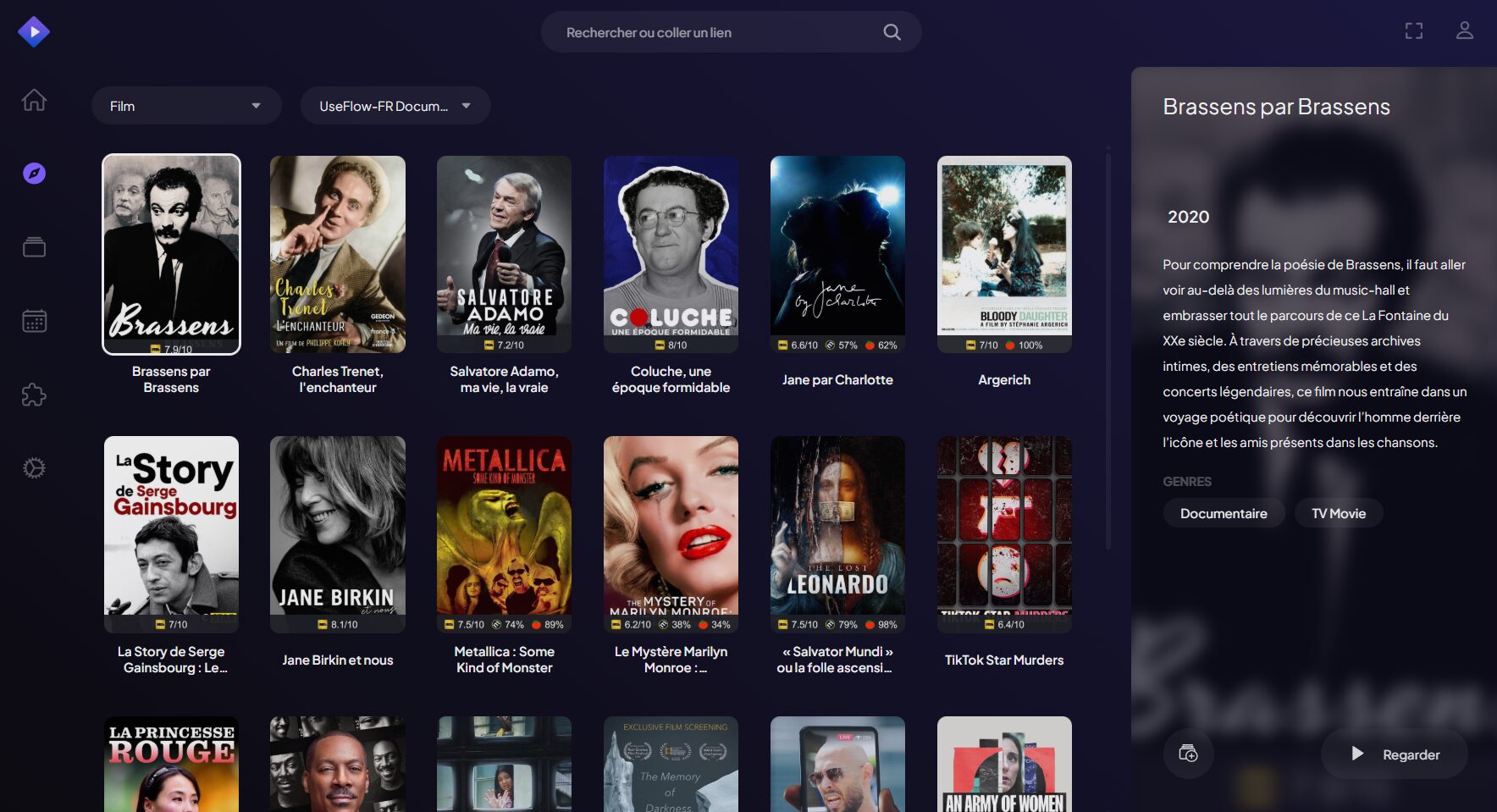Click the search magnifier icon
Viewport: 1497px width, 812px height.
pyautogui.click(x=892, y=32)
